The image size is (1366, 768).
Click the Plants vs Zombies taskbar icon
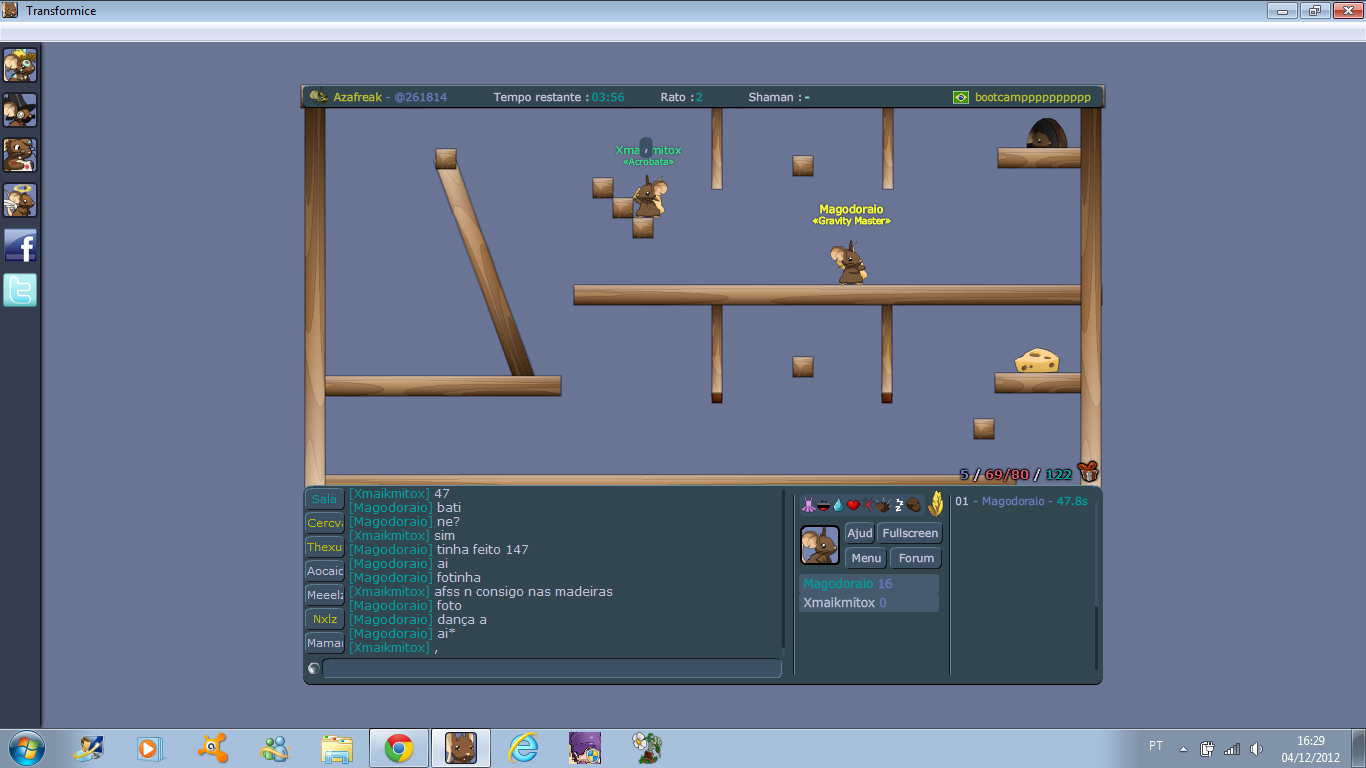[x=646, y=748]
